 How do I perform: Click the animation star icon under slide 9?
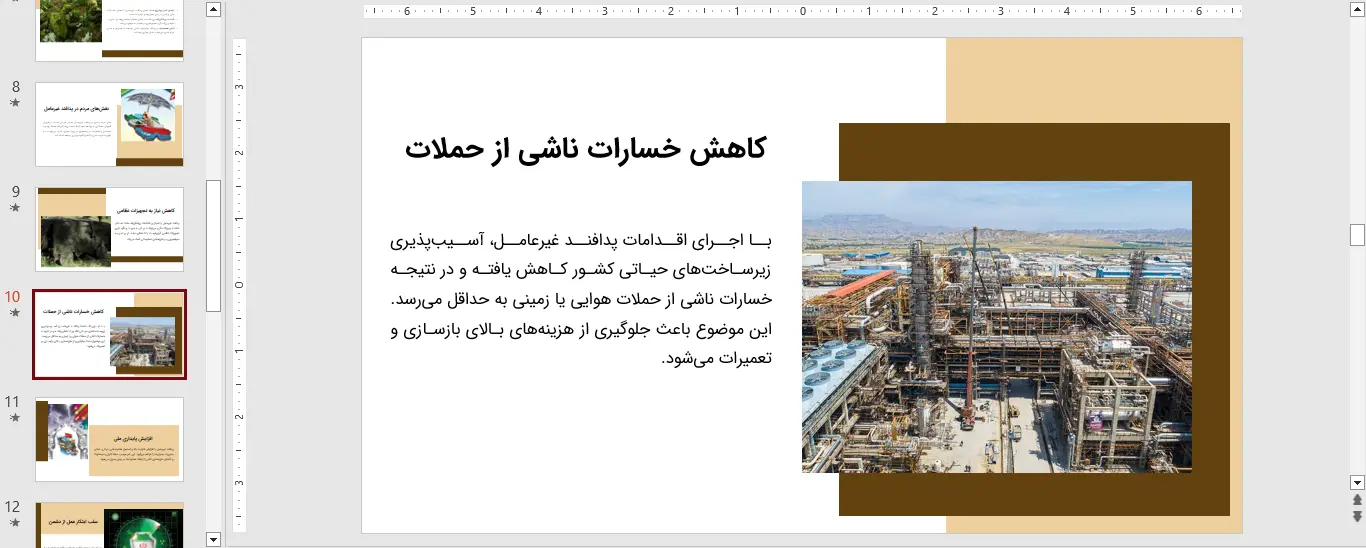15,207
